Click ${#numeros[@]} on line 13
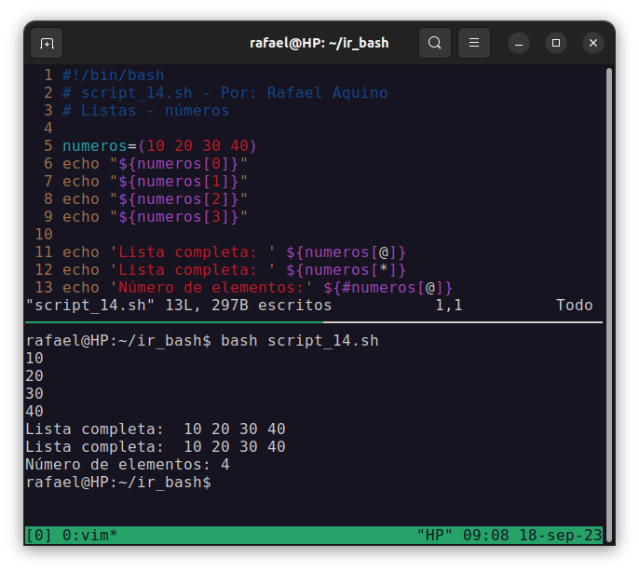The width and height of the screenshot is (639, 572). click(x=388, y=288)
